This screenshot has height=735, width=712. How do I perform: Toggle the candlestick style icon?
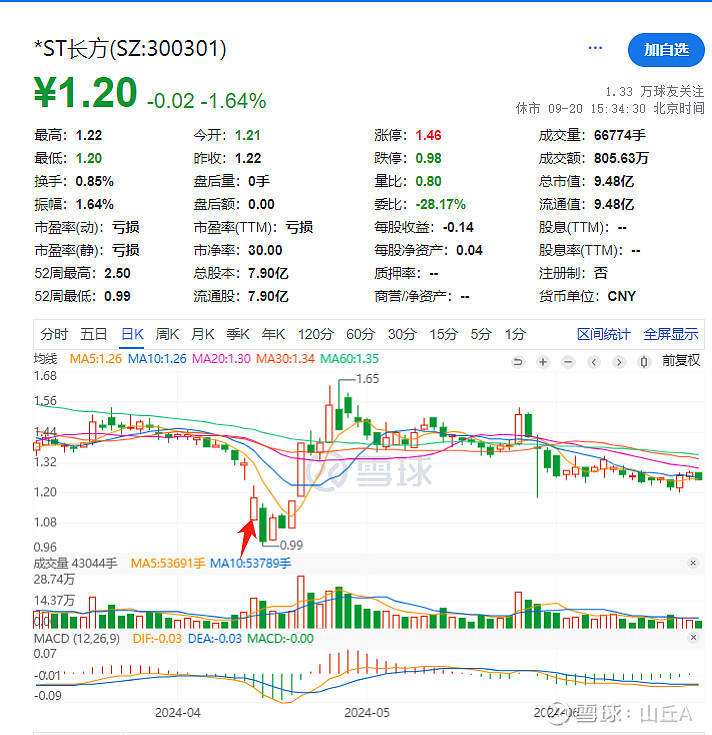tap(644, 362)
